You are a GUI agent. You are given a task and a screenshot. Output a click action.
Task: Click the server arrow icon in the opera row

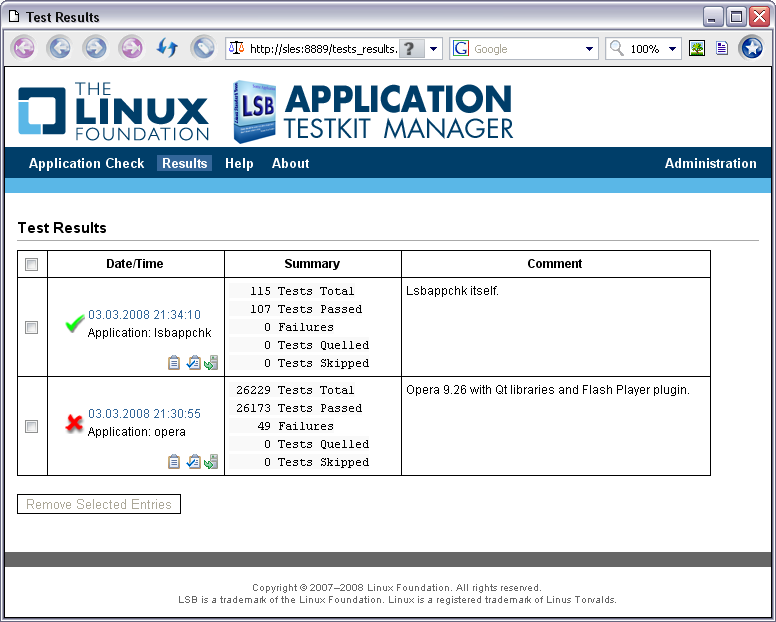[211, 462]
